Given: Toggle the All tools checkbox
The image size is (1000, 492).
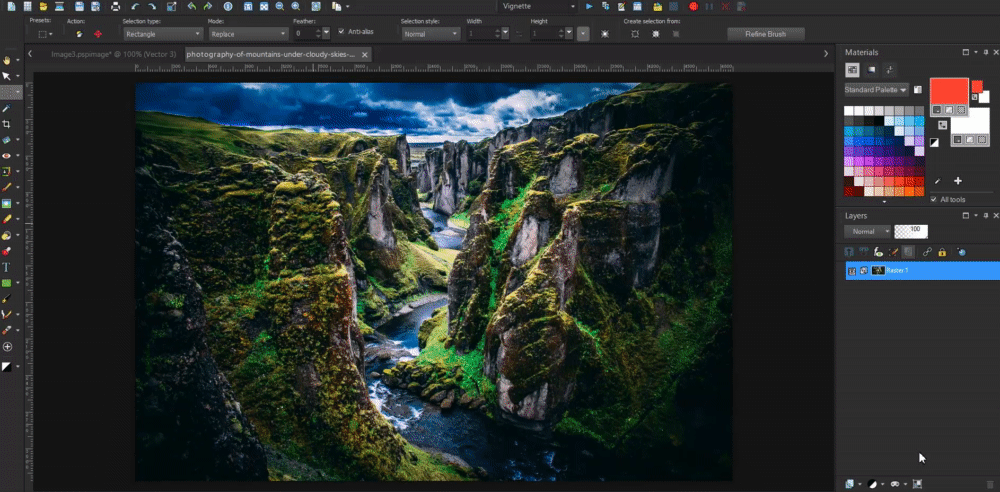Looking at the screenshot, I should coord(934,200).
